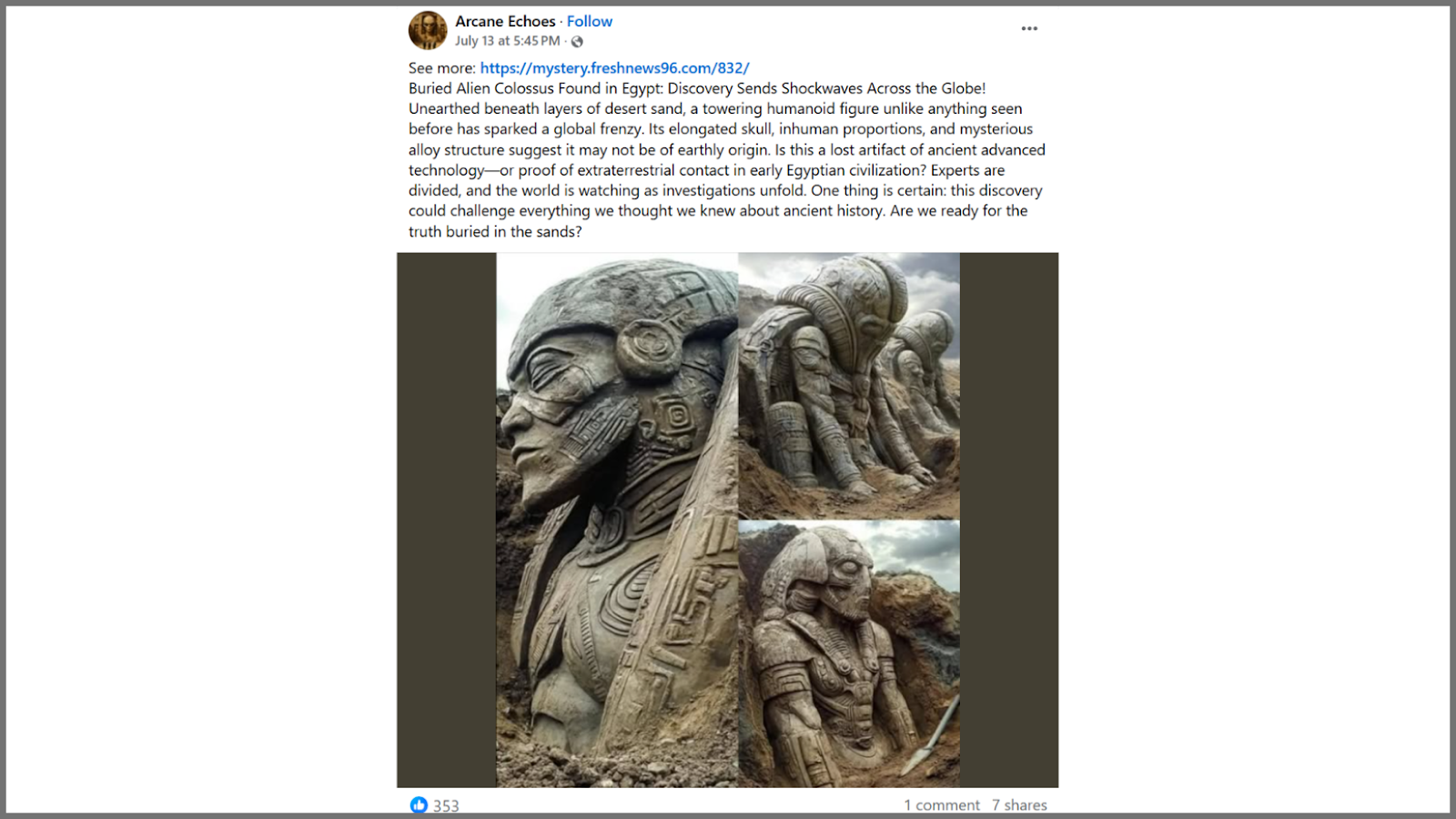Open the three-dot post options menu
Viewport: 1456px width, 819px height.
click(x=1029, y=28)
